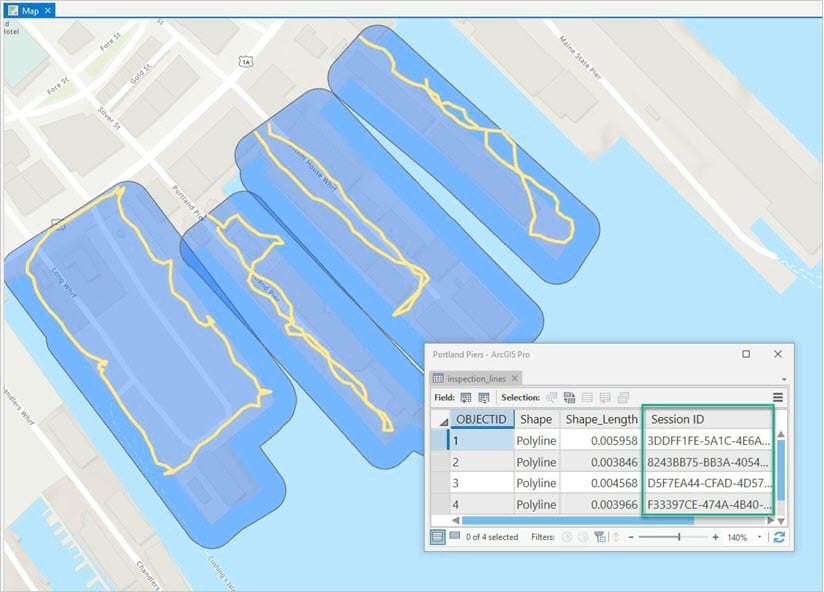Refresh the attribute table with the refresh icon

pyautogui.click(x=779, y=537)
